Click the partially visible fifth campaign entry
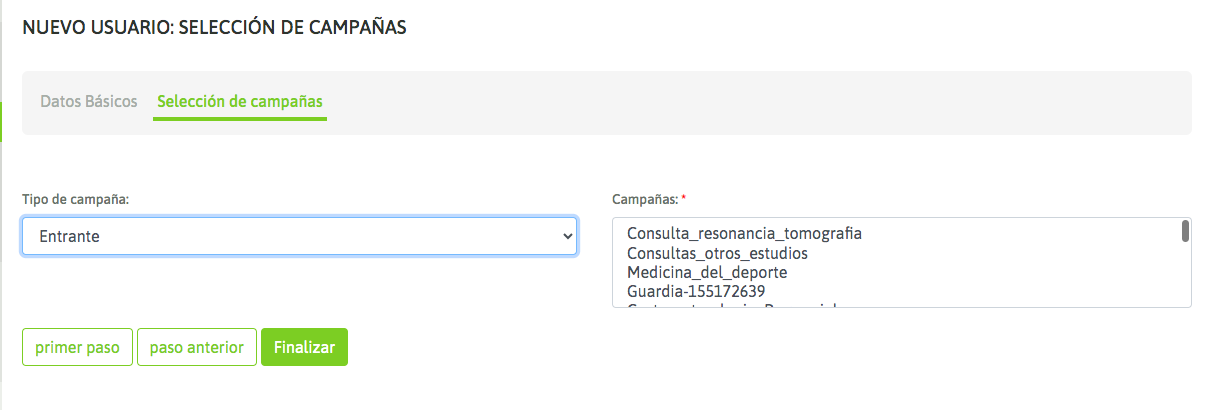This screenshot has height=410, width=1208. click(x=730, y=304)
